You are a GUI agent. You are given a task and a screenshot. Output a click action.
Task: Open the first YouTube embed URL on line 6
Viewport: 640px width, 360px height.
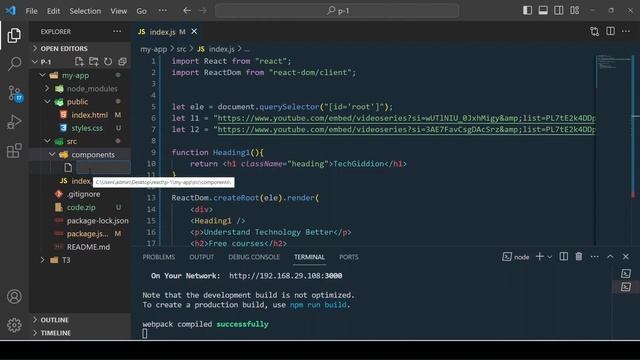click(406, 118)
